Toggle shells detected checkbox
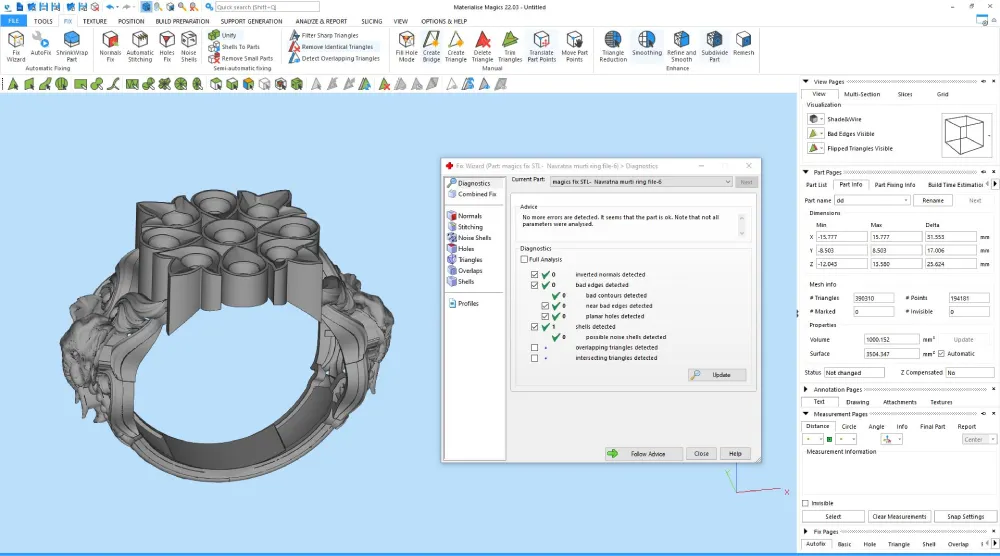The image size is (1000, 556). [x=534, y=326]
